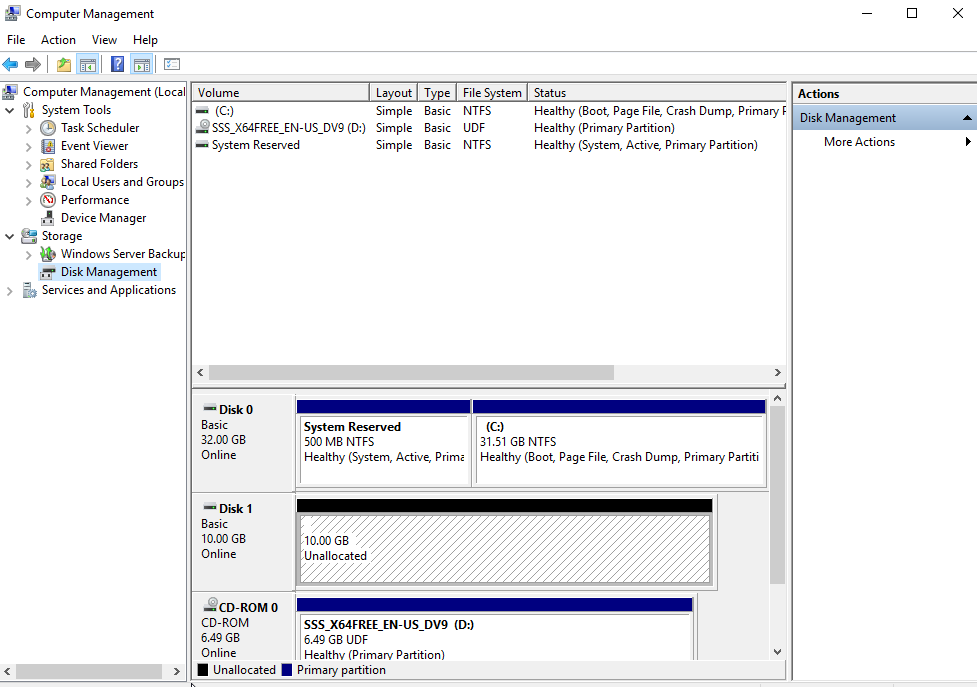Select the 10.00 GB Unallocated space on Disk 1
Viewport: 977px width, 687px height.
tap(505, 548)
